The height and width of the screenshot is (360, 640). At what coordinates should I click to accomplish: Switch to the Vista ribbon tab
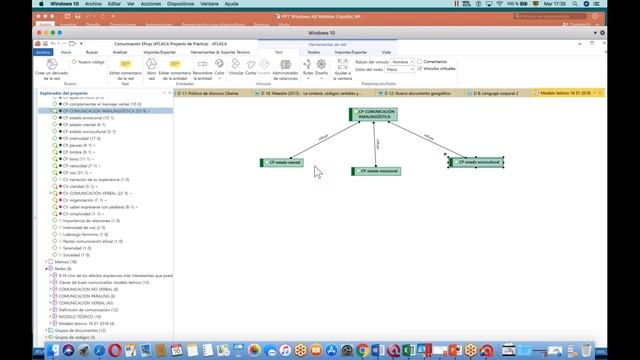pyautogui.click(x=386, y=52)
